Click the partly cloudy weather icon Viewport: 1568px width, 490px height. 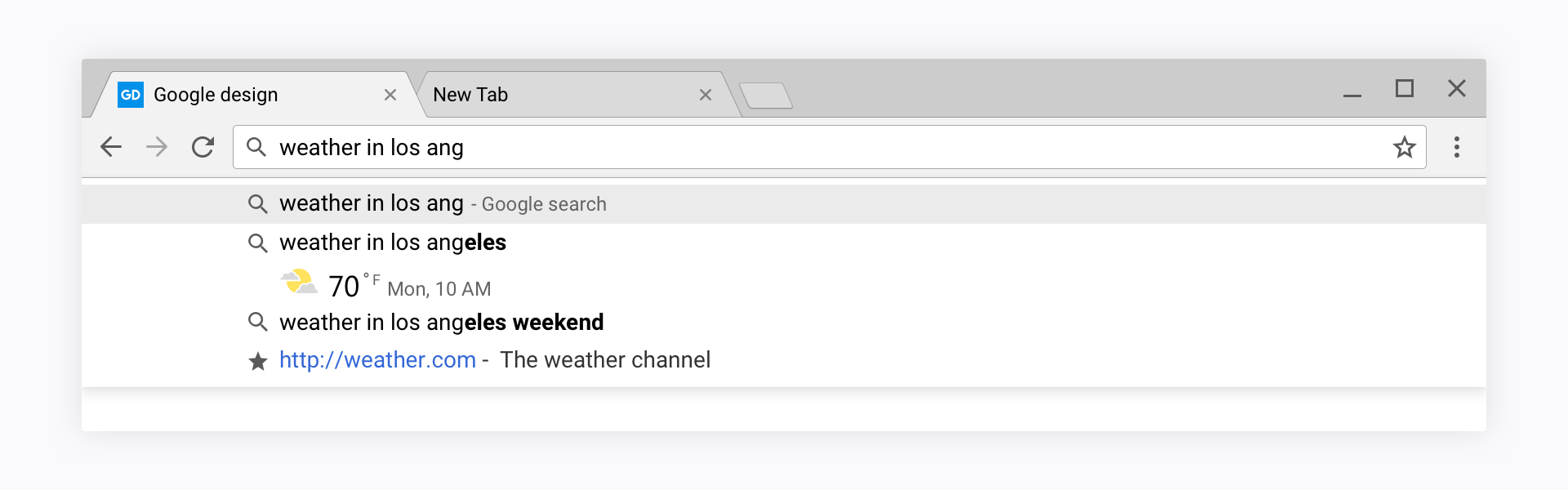(x=299, y=283)
